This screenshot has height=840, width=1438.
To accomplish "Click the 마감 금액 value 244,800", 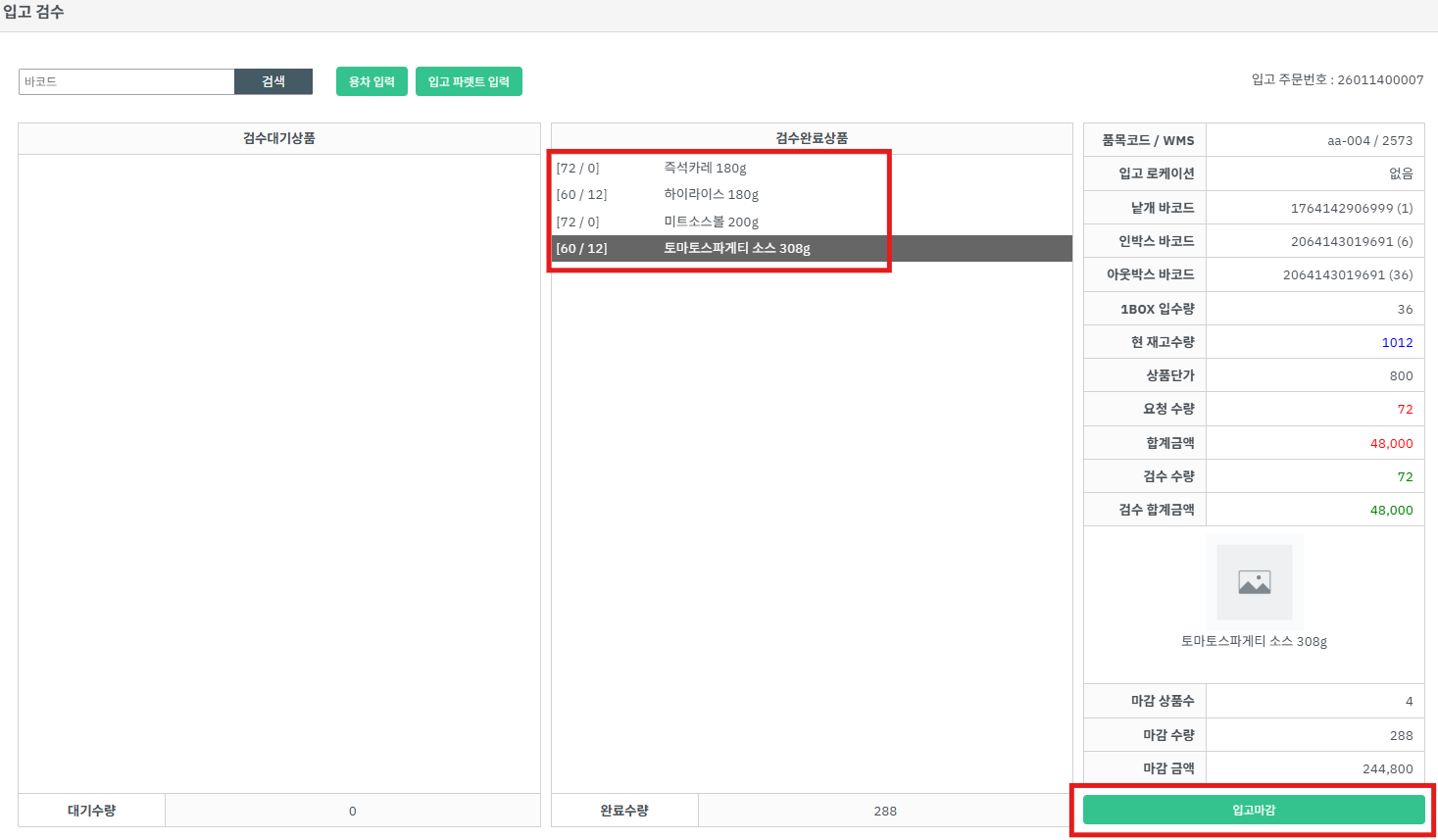I will [1387, 768].
